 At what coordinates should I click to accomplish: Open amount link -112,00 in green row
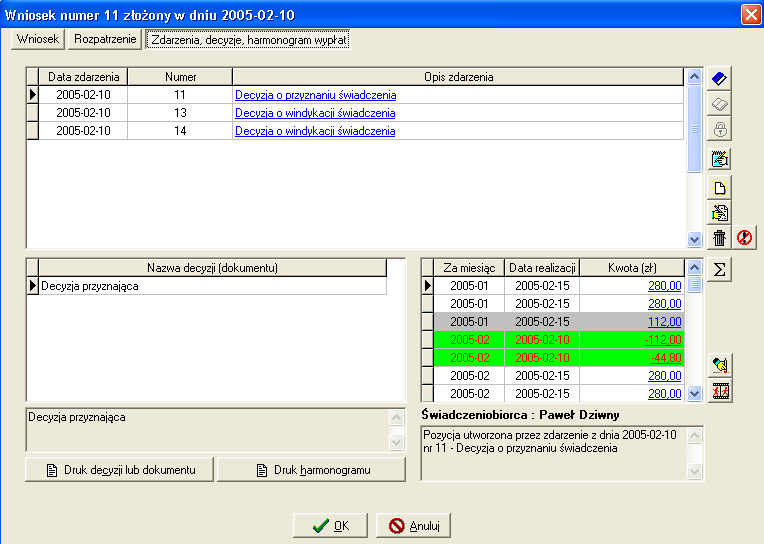tap(663, 340)
